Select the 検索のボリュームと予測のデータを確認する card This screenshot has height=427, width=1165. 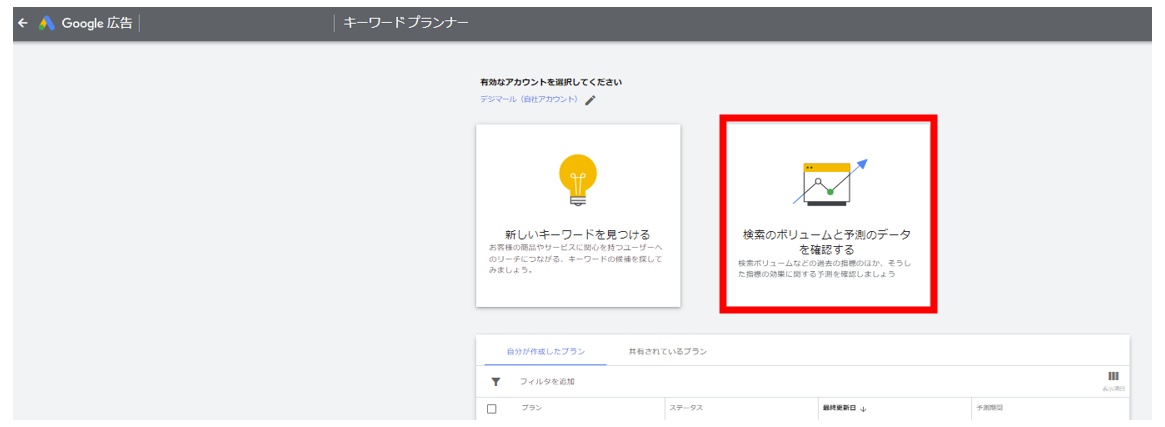(x=828, y=214)
